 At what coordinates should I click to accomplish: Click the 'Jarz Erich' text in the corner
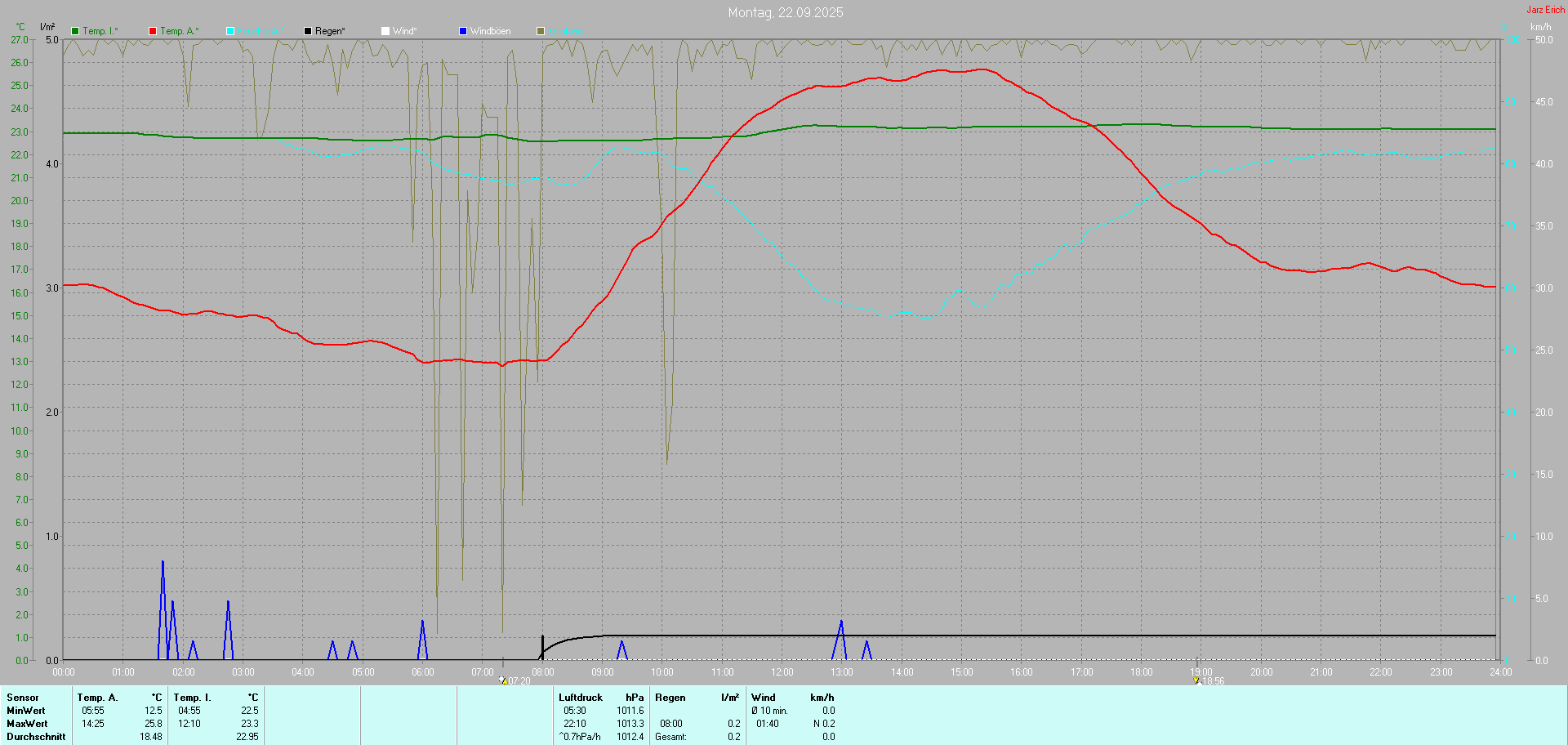(1546, 10)
